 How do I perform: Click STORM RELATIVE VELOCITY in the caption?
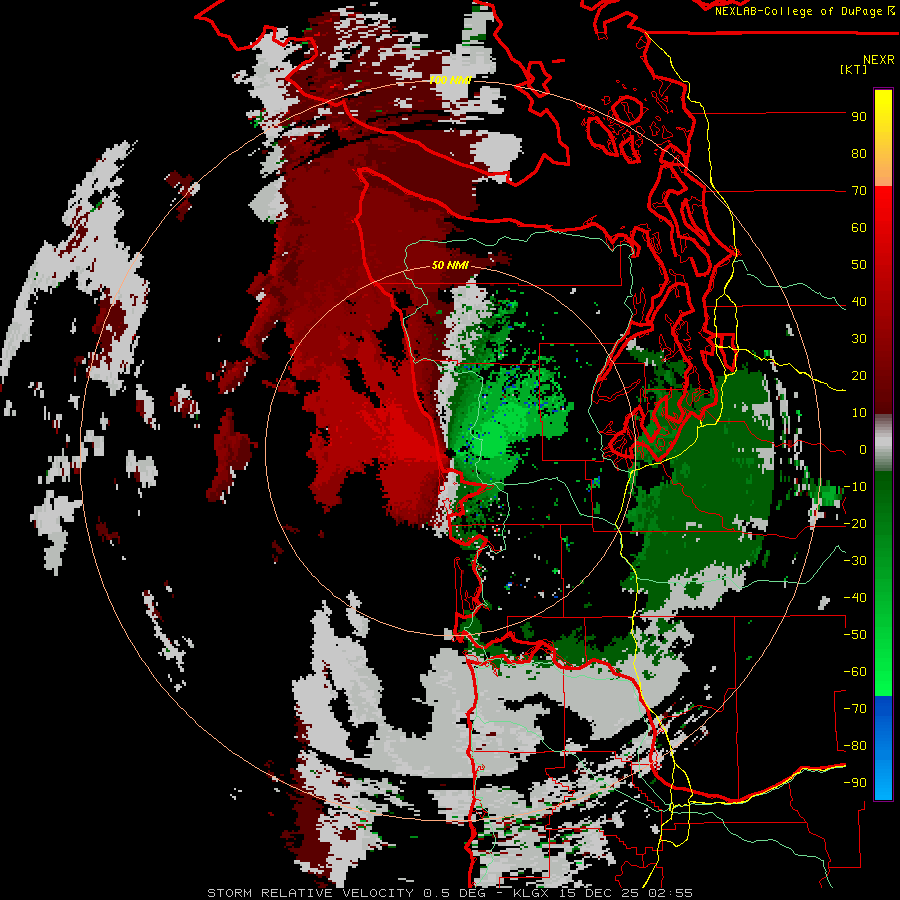point(310,893)
